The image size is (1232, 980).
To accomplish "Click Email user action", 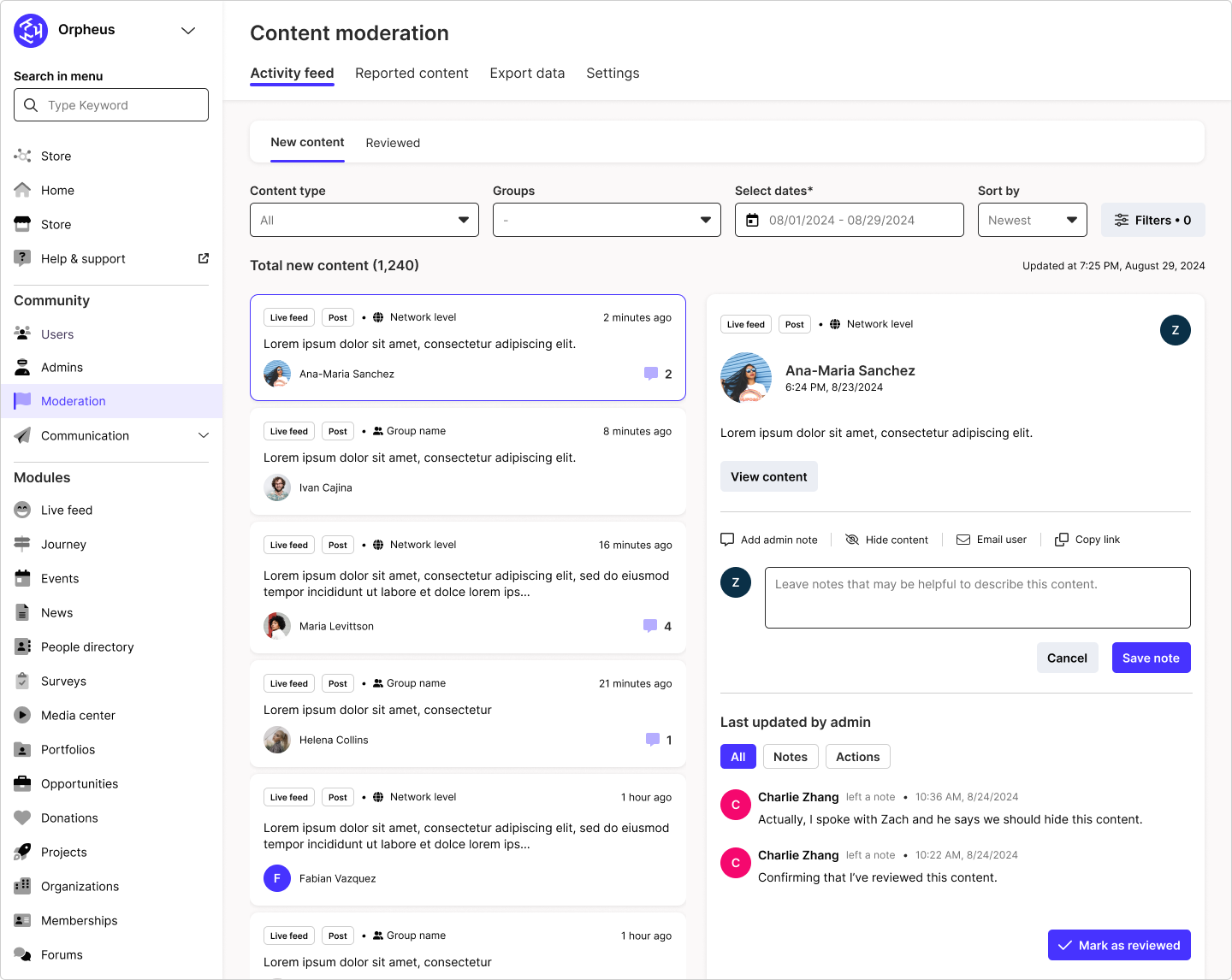I will [992, 540].
